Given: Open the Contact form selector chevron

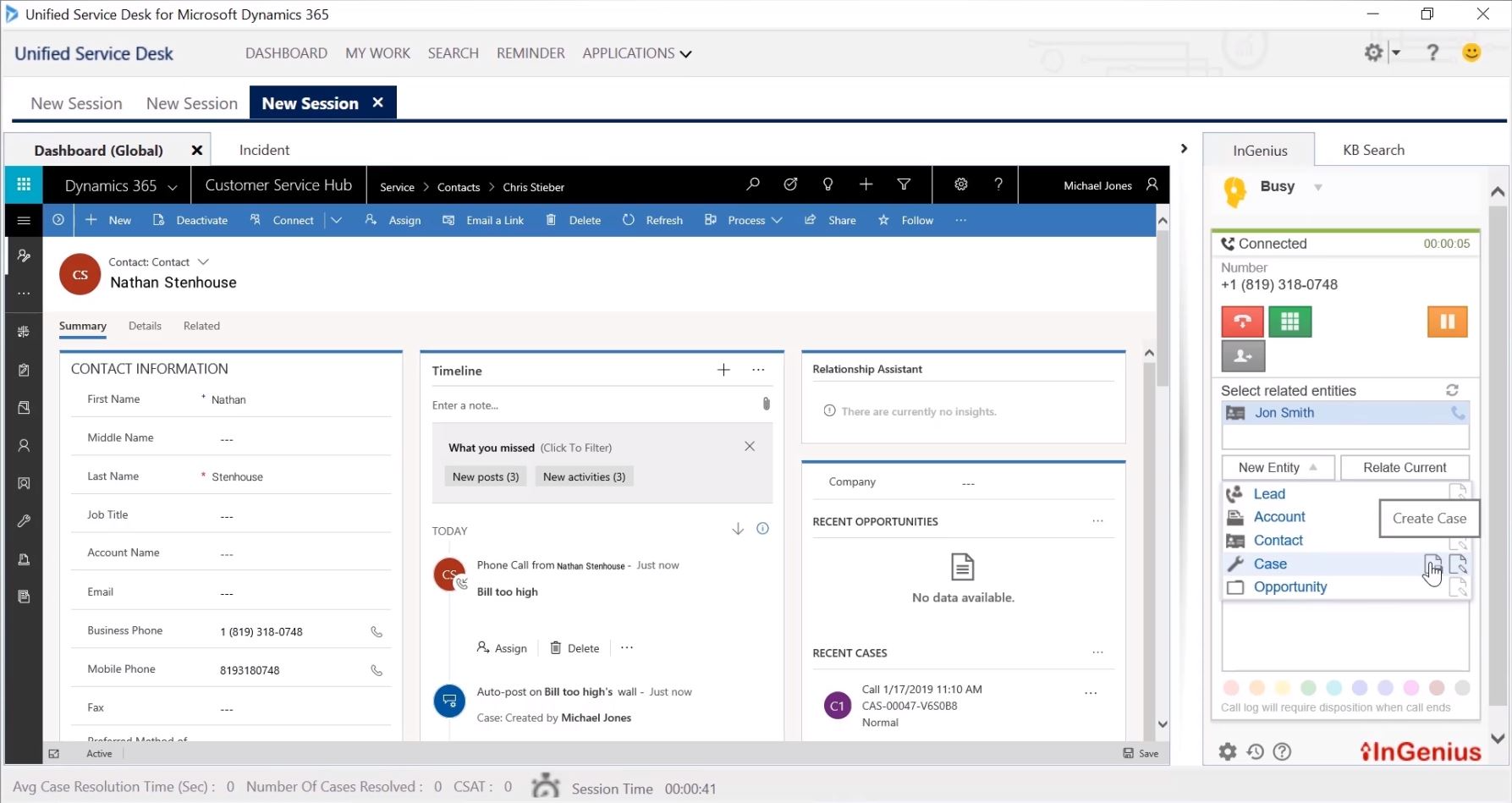Looking at the screenshot, I should pyautogui.click(x=203, y=261).
